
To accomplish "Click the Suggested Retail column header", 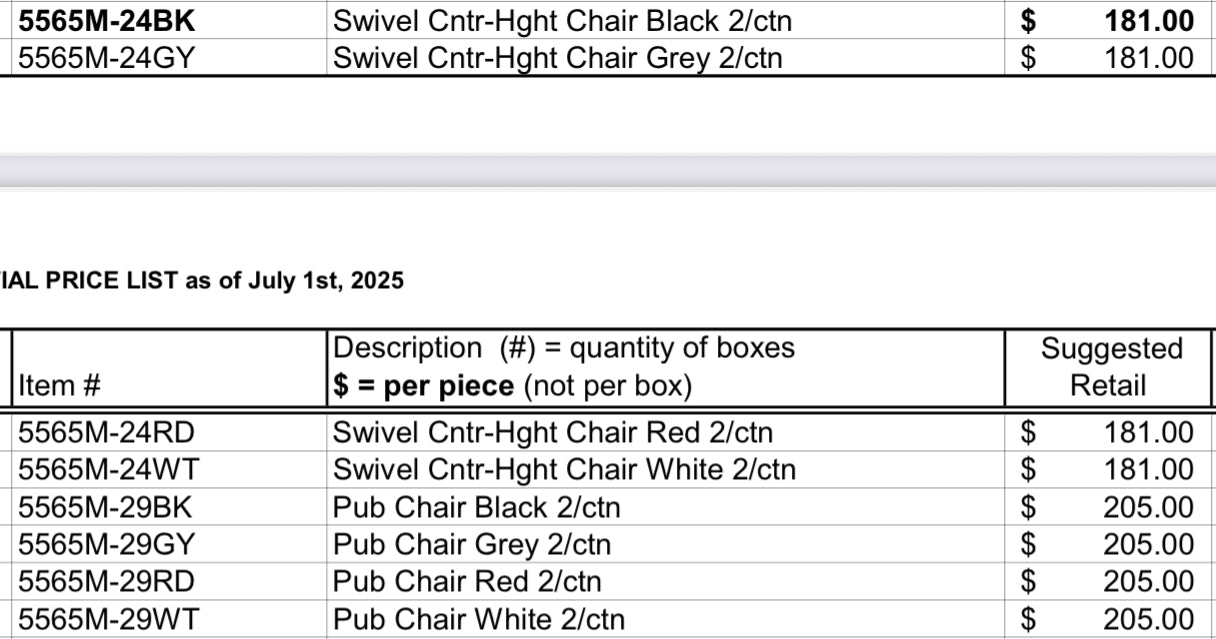I will click(x=1110, y=367).
